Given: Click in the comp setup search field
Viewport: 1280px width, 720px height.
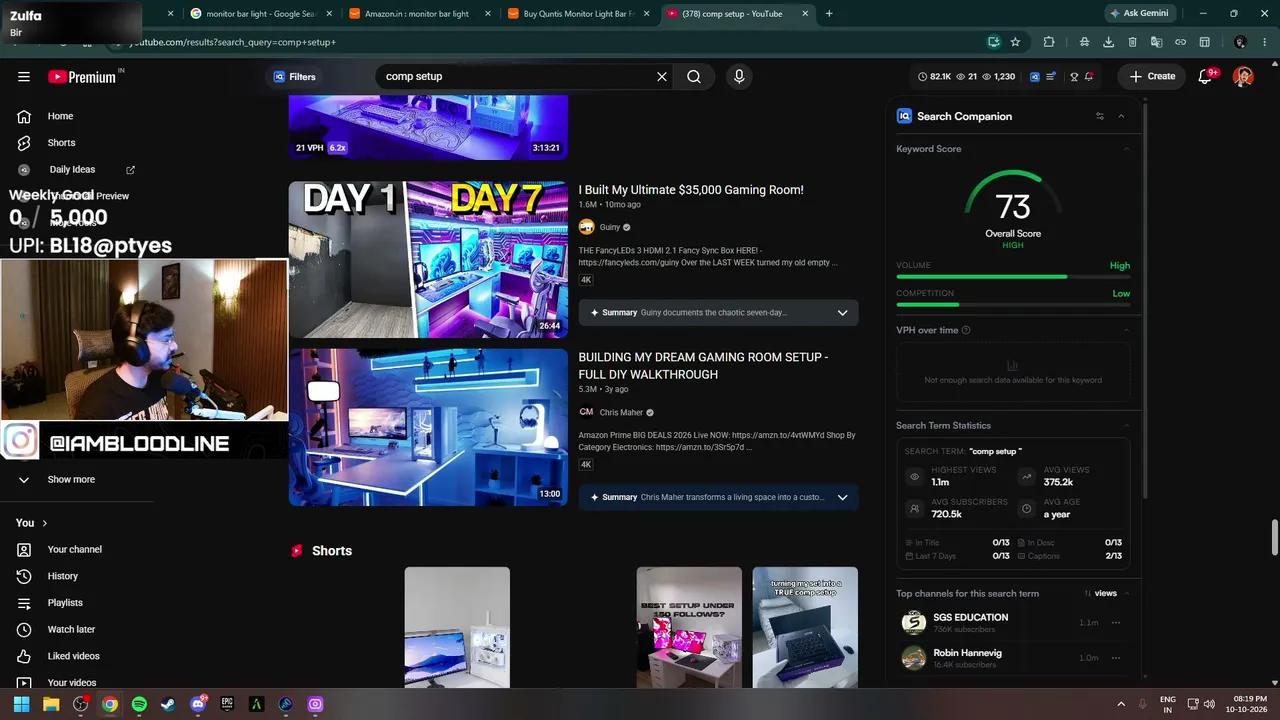Looking at the screenshot, I should pos(515,76).
